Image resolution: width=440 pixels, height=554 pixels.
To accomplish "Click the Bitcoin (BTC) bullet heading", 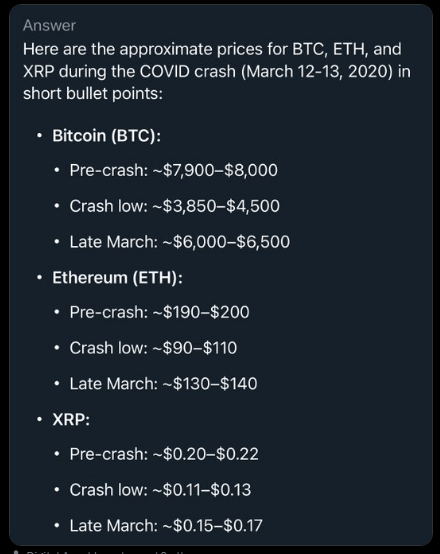I will [106, 136].
